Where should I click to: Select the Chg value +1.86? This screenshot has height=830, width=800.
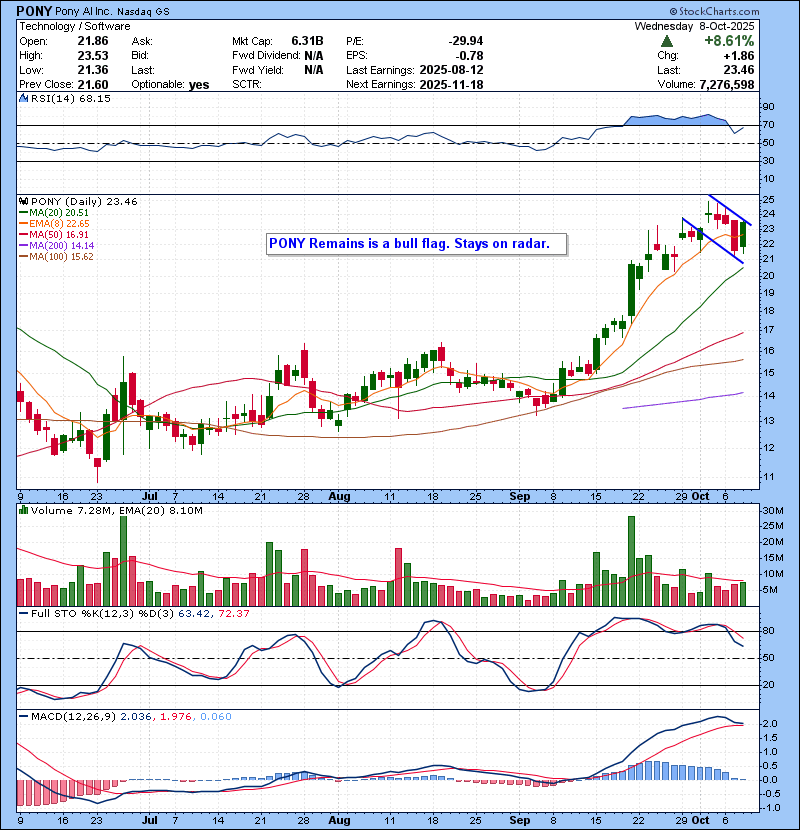click(x=739, y=56)
